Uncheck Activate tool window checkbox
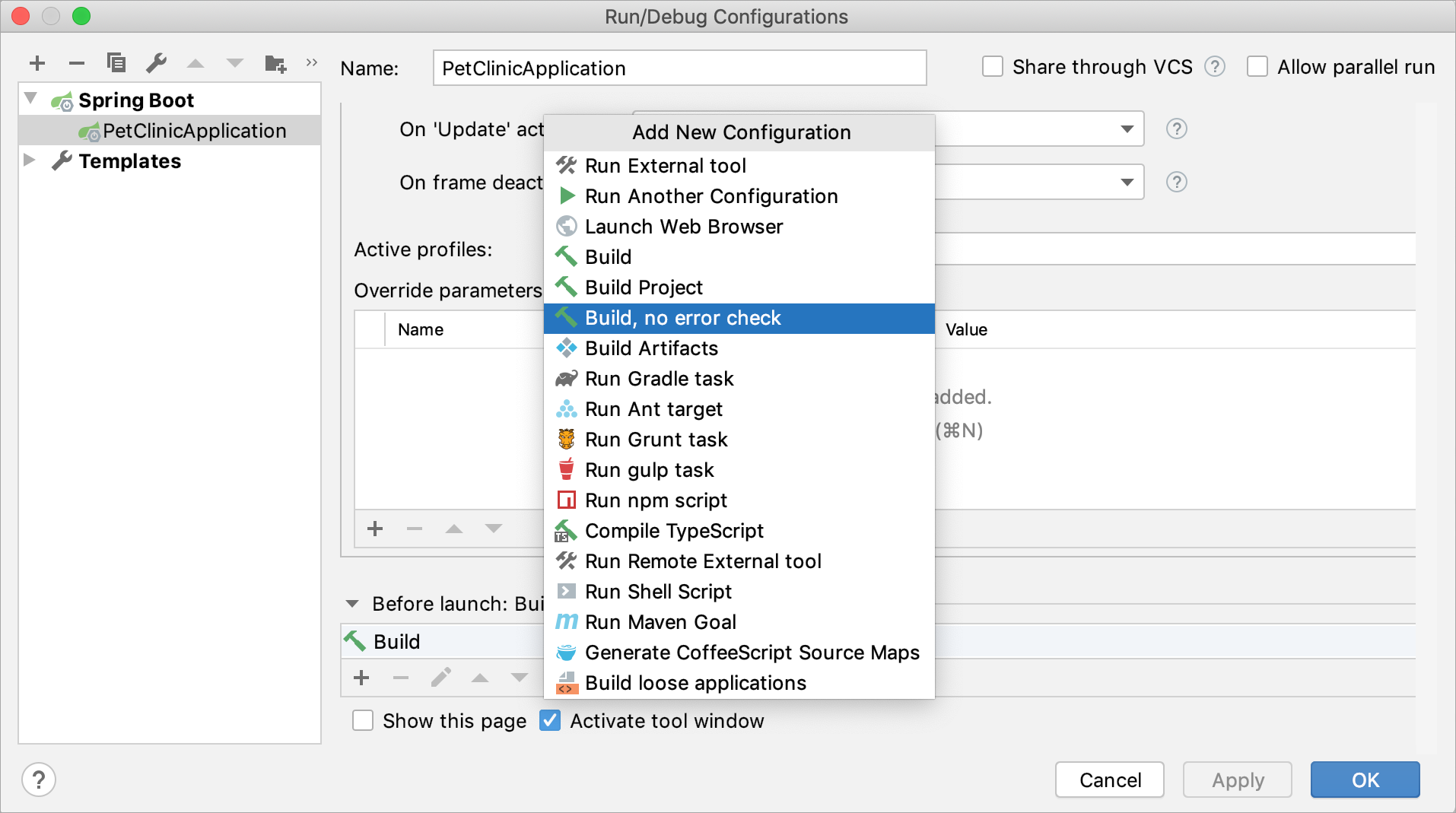The image size is (1456, 813). pos(550,720)
